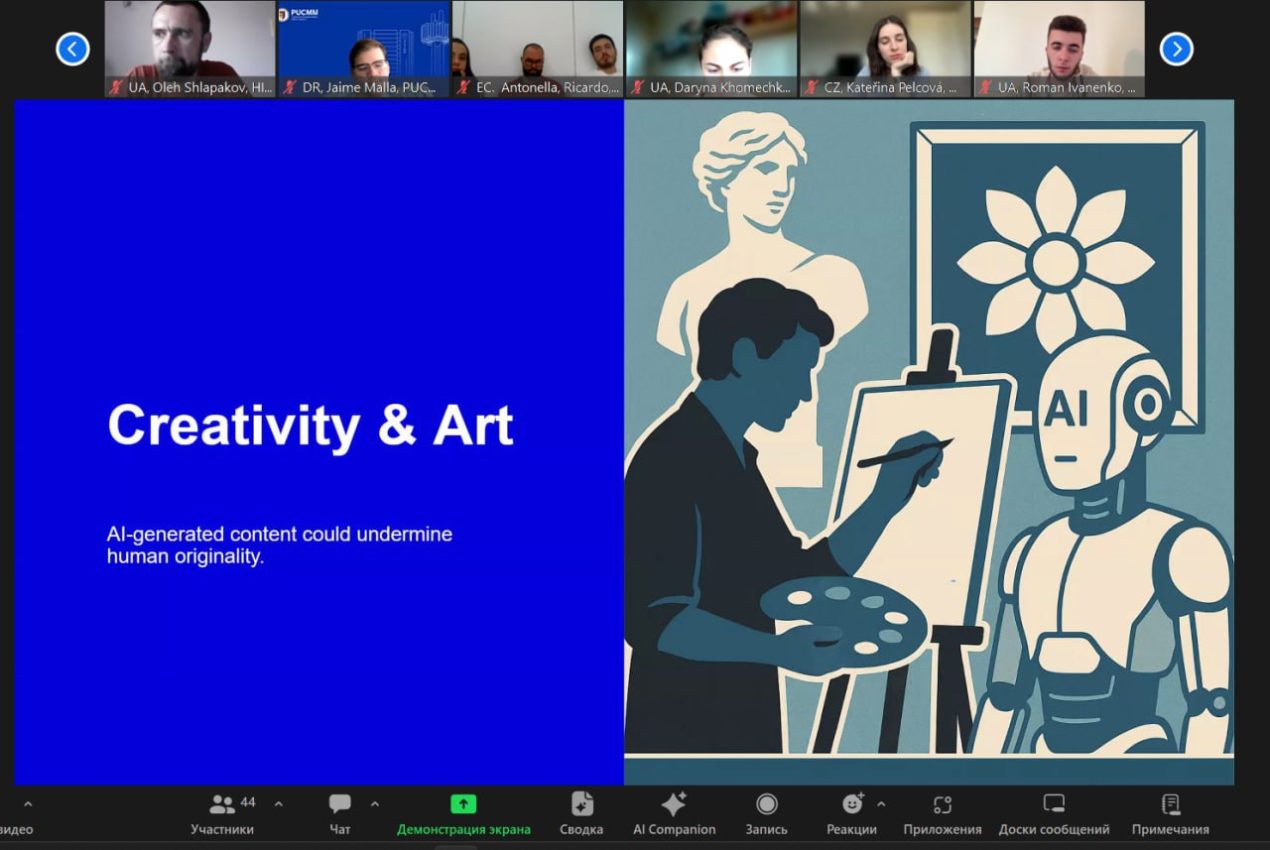Expand the chevron next to Чат

[375, 804]
